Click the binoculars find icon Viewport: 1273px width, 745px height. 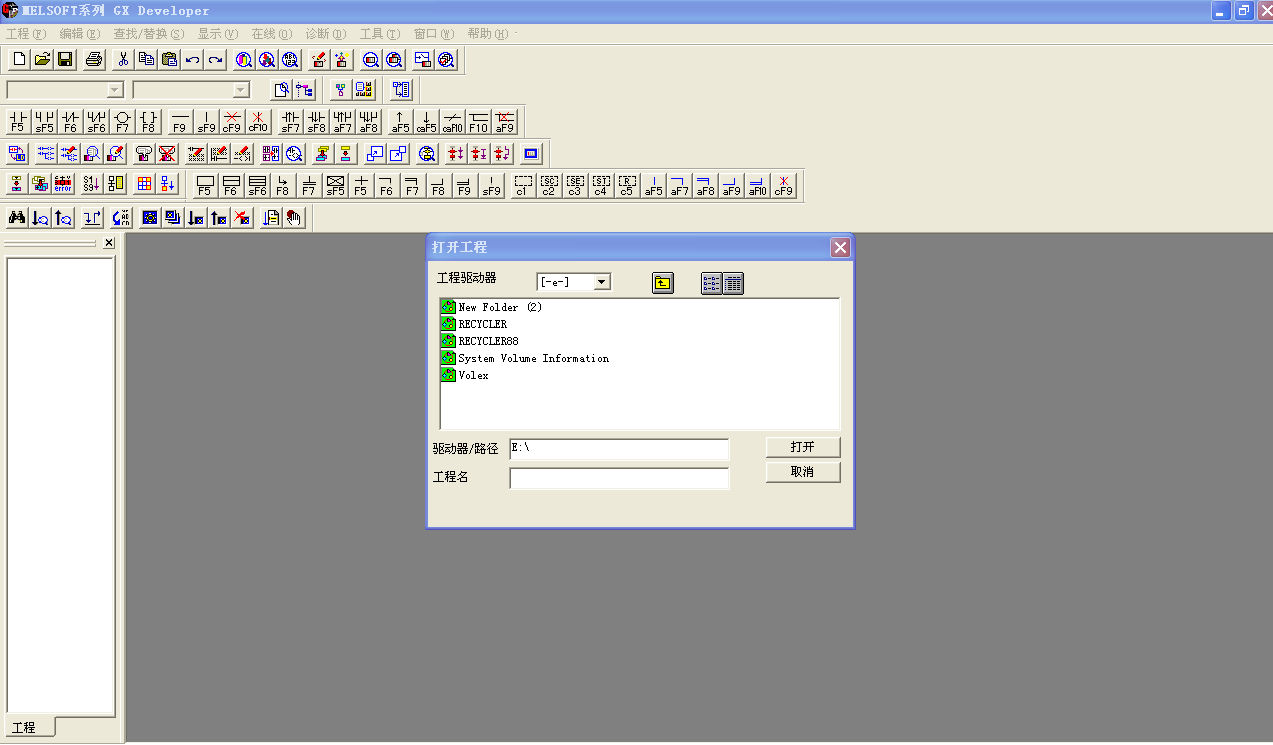[17, 218]
